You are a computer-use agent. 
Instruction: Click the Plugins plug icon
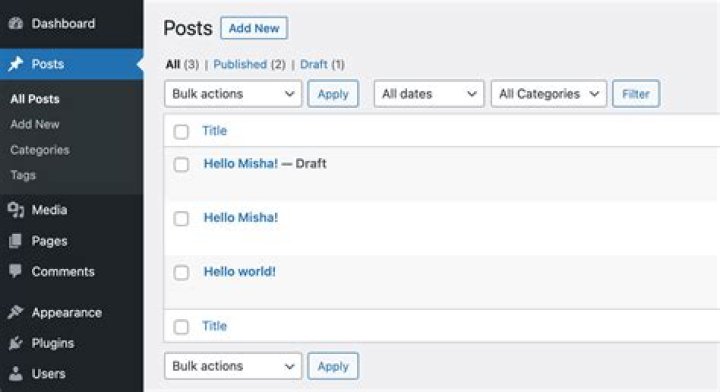click(16, 343)
